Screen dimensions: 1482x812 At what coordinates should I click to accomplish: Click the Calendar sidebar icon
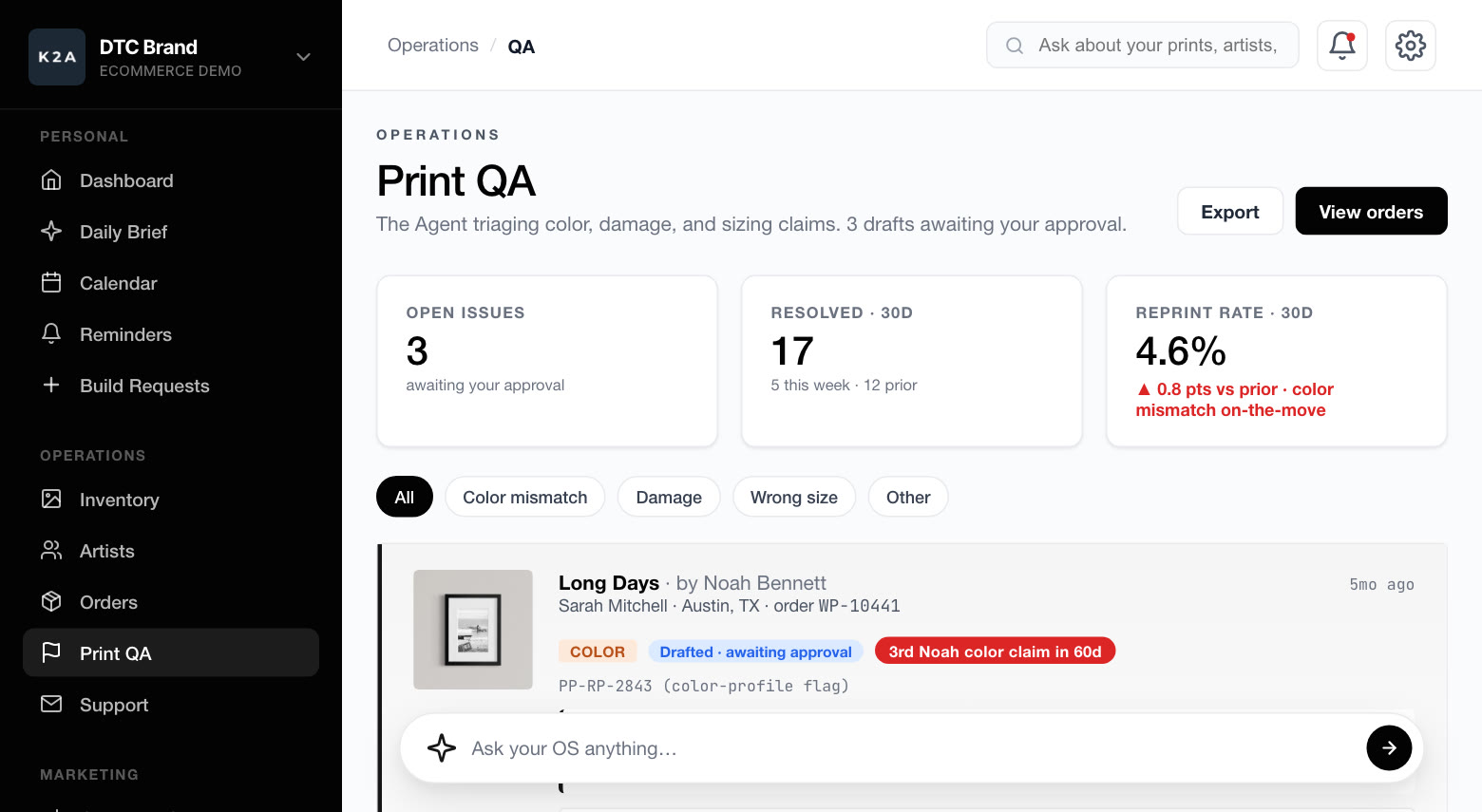(x=51, y=283)
